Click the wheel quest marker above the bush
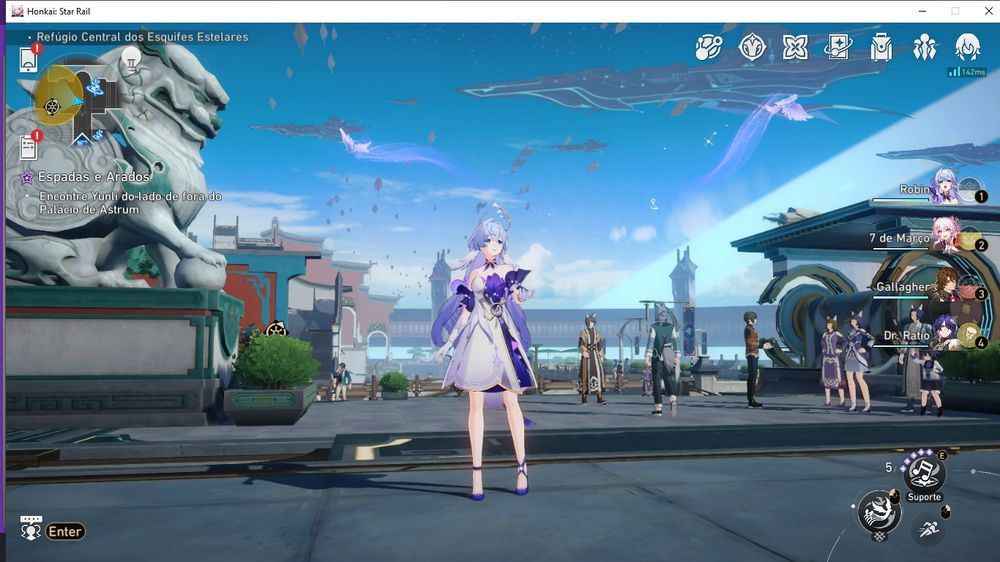 click(x=276, y=330)
